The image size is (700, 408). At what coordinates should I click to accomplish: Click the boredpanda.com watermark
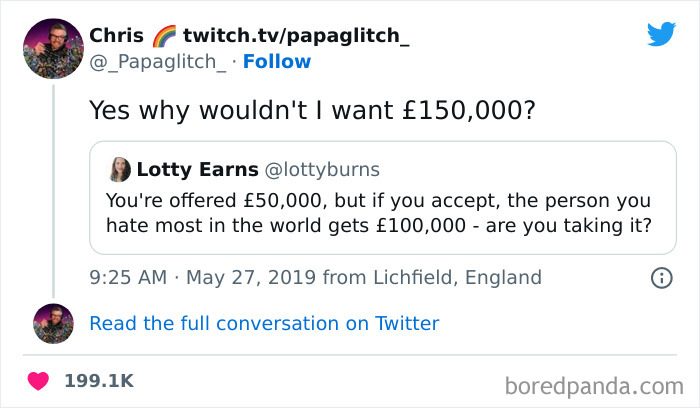[594, 385]
